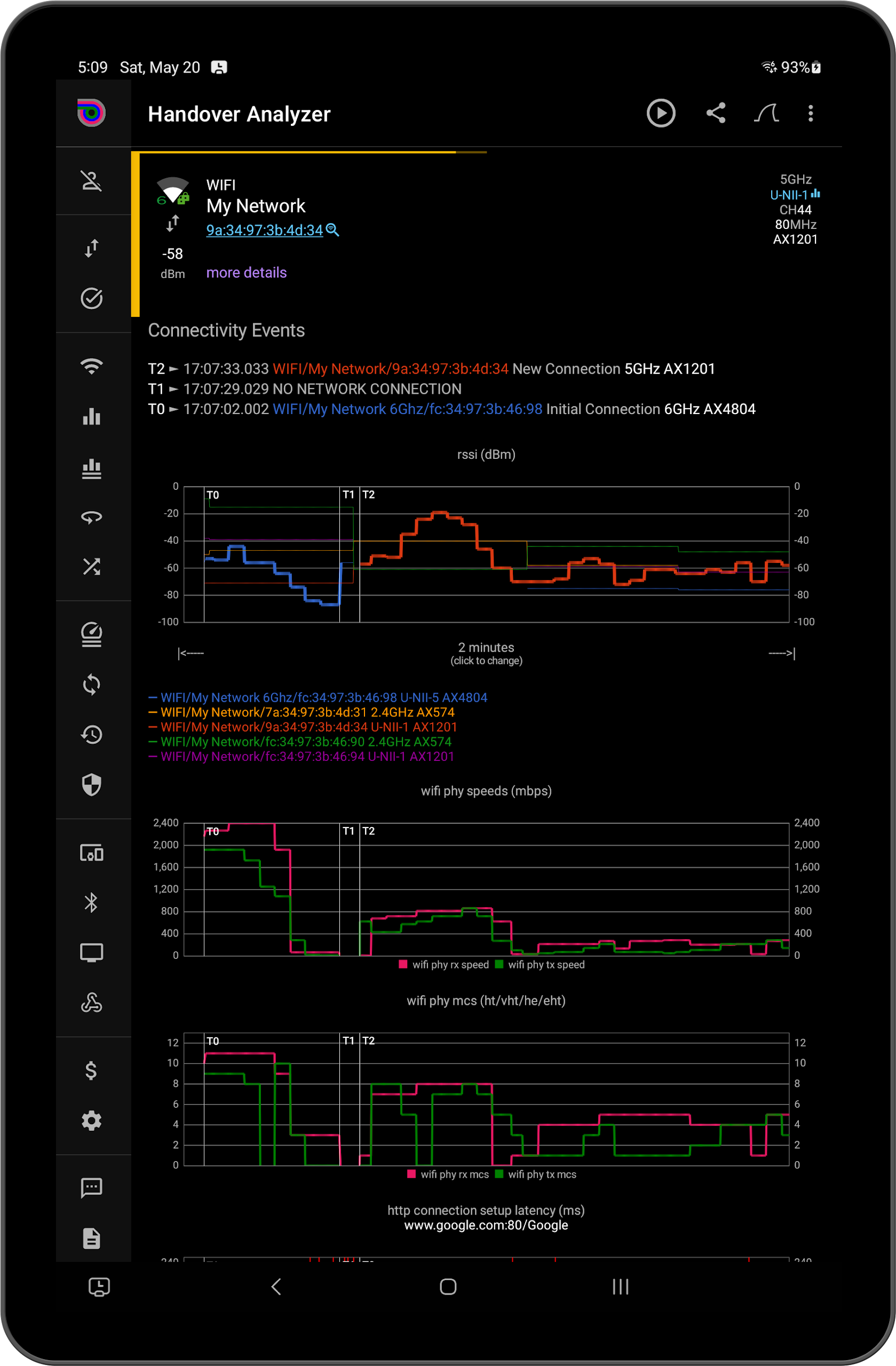
Task: Open the share icon in the toolbar
Action: tap(716, 113)
